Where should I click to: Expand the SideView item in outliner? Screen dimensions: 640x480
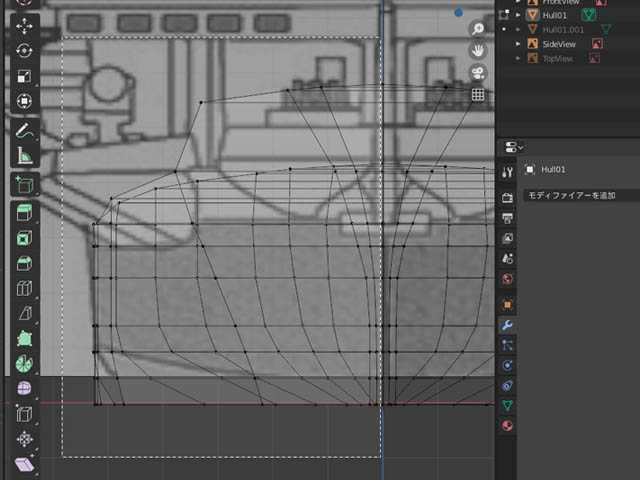(x=518, y=44)
